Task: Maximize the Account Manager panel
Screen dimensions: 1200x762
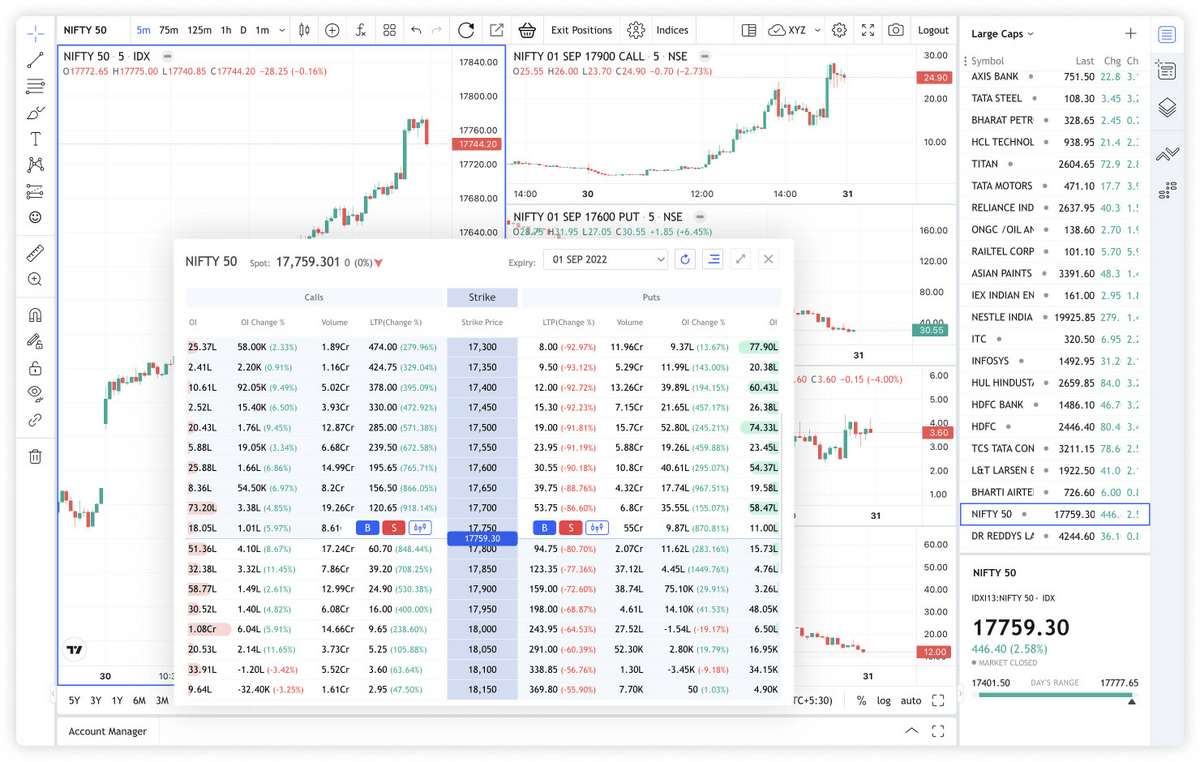Action: [x=938, y=731]
